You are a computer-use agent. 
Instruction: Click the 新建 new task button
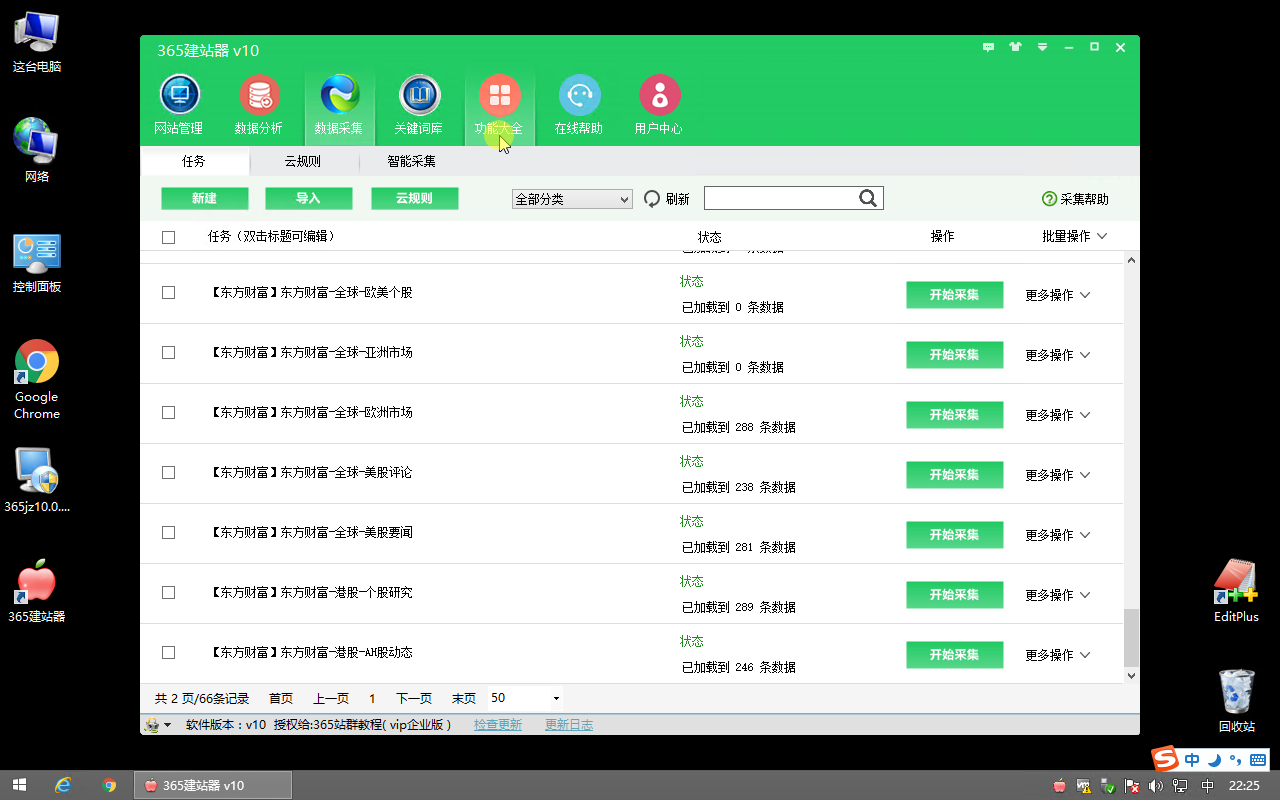(204, 198)
